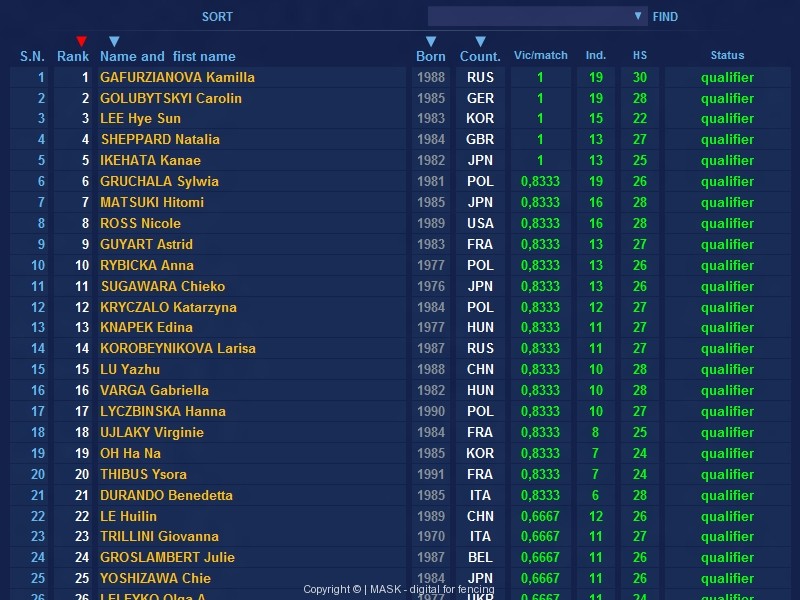Sort by Born using its blue arrow
Screen dimensions: 800x600
click(x=431, y=41)
